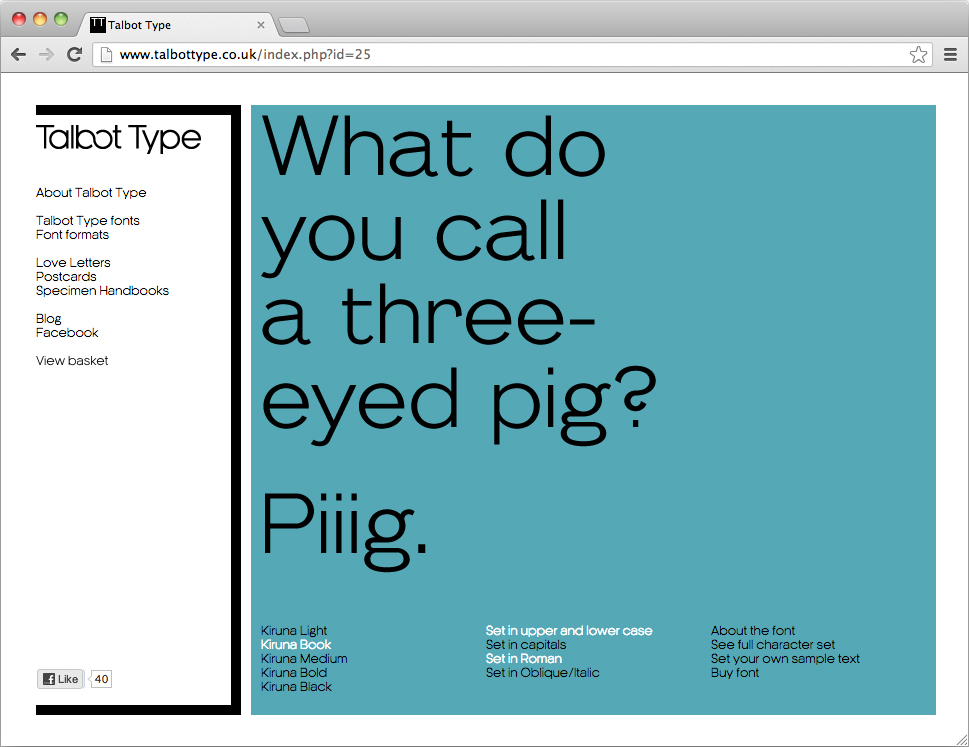
Task: Select Kiruna Medium weight
Action: click(304, 659)
